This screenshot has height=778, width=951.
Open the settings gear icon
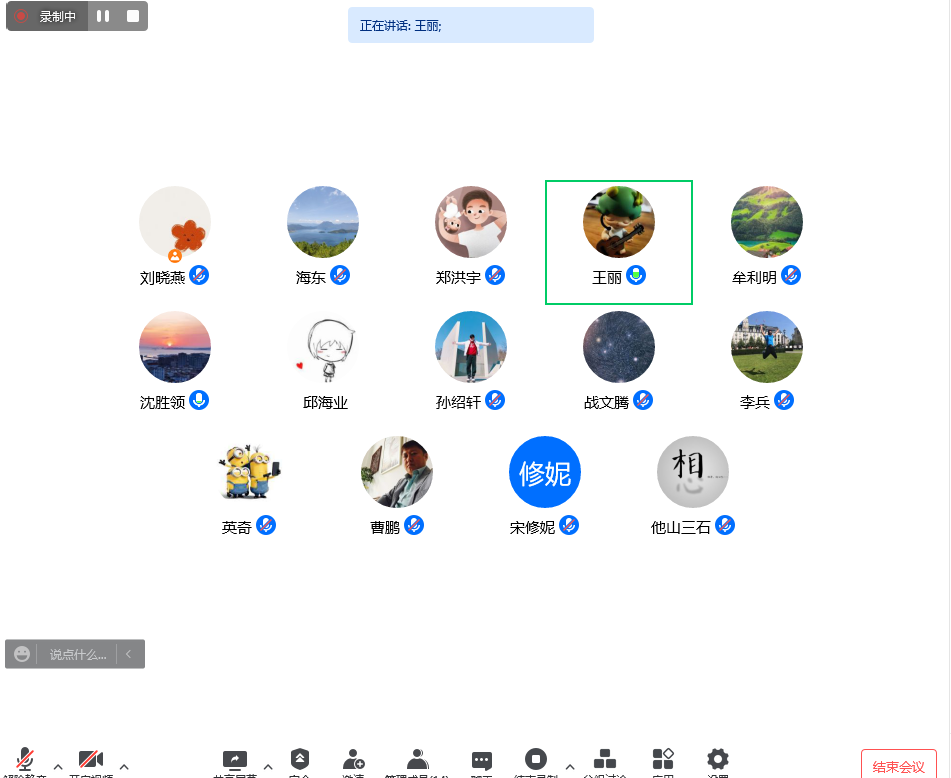717,760
